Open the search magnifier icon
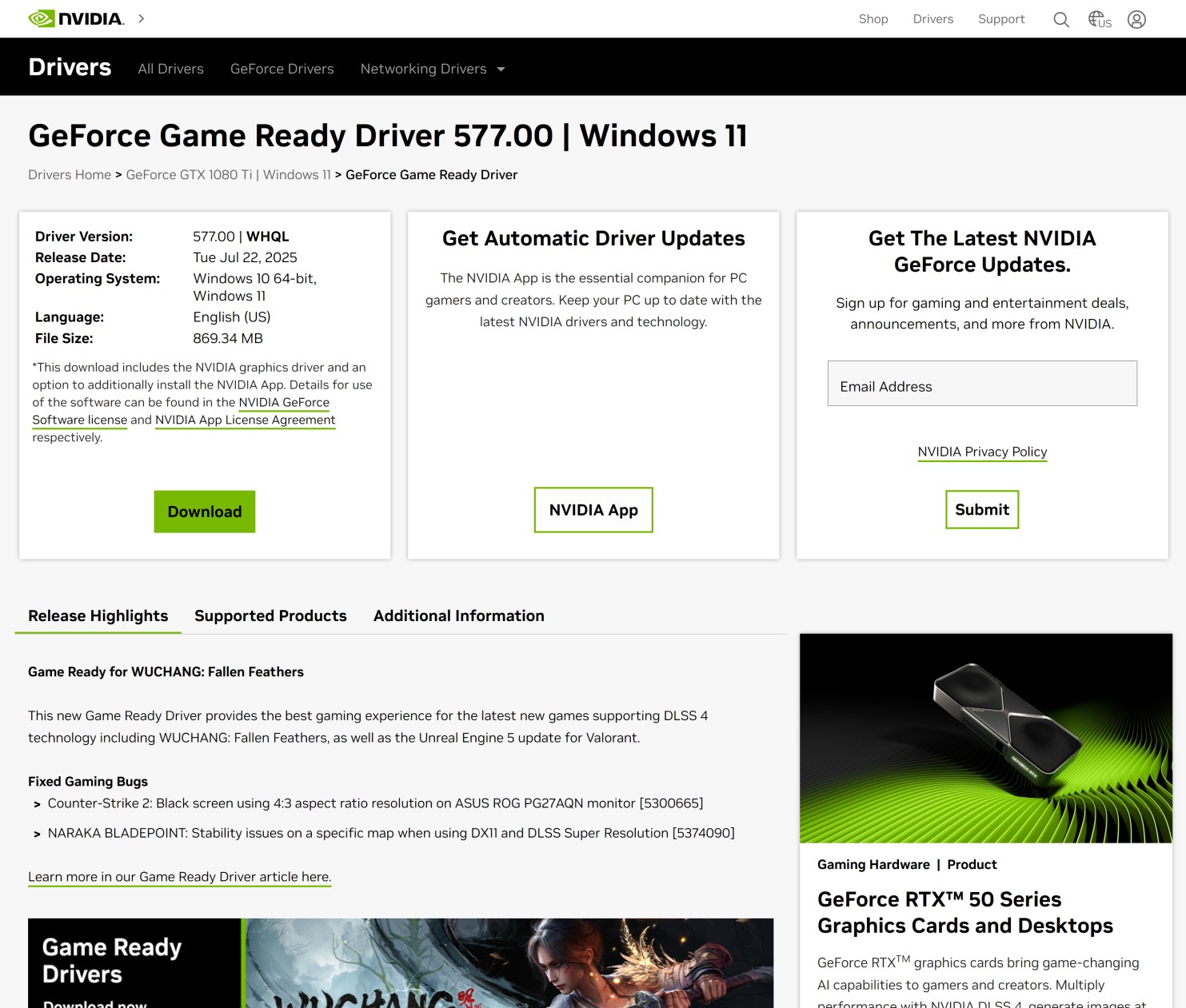Screen dimensions: 1186x1008 pyautogui.click(x=1061, y=19)
